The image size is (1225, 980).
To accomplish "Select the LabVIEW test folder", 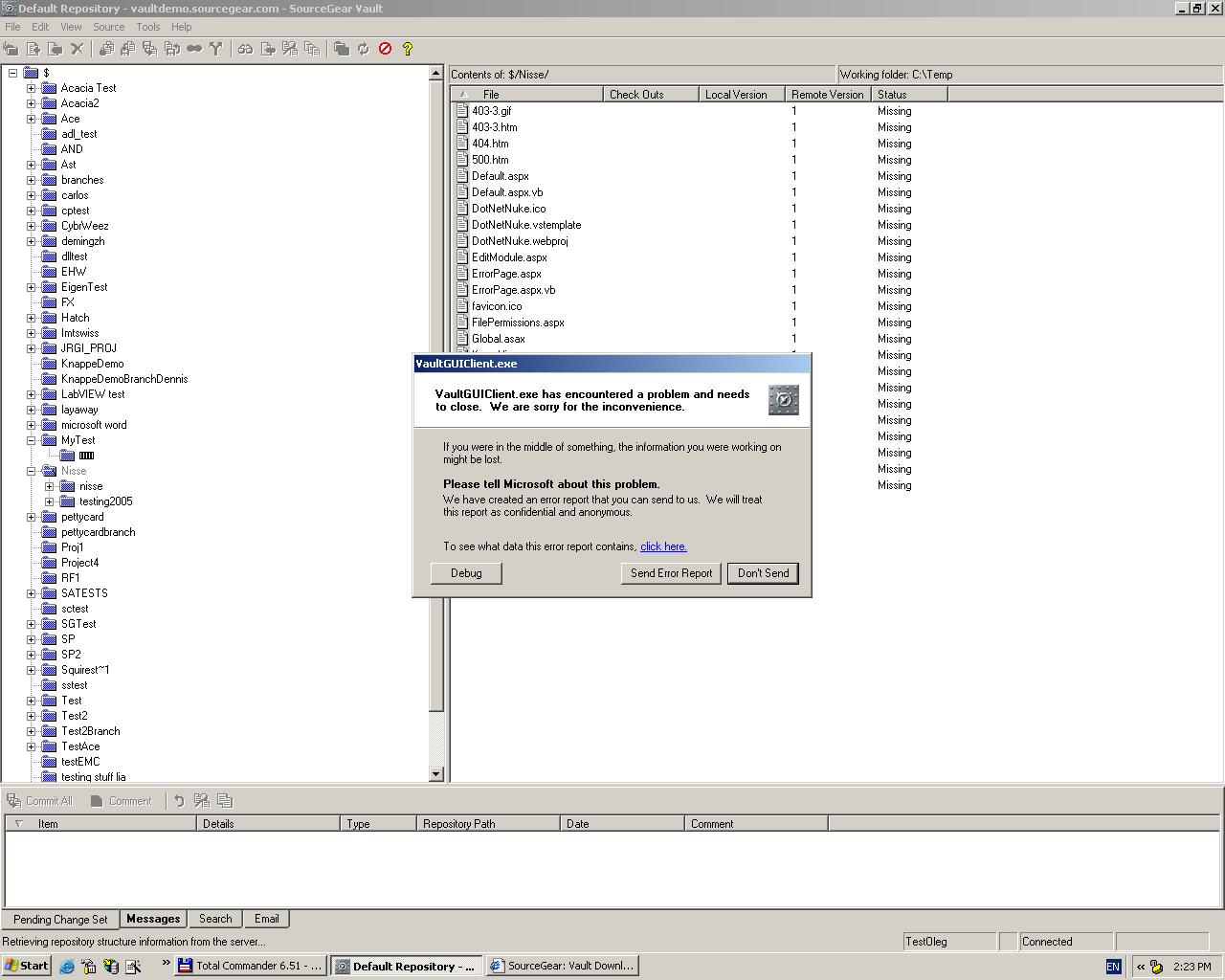I will click(93, 394).
